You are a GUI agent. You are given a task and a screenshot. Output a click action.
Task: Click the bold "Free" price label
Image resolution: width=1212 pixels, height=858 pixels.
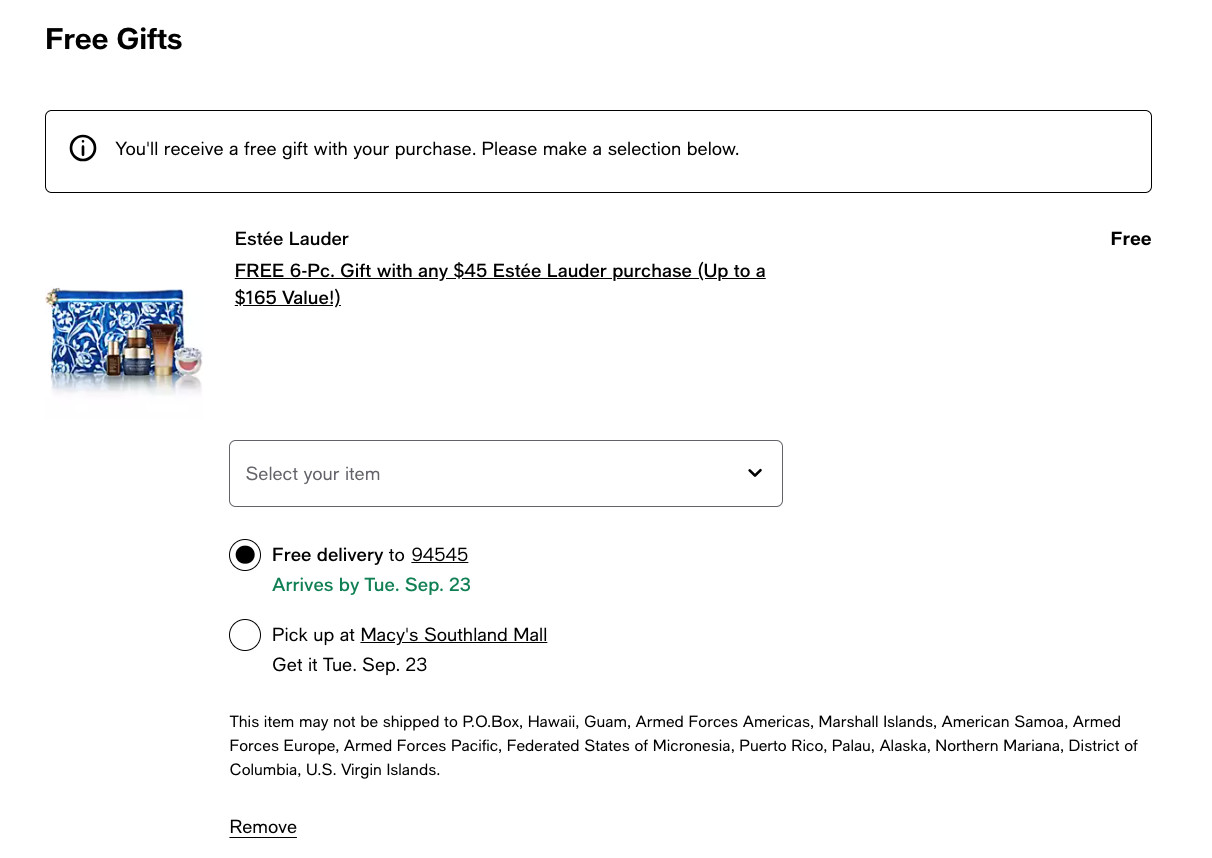click(x=1130, y=239)
